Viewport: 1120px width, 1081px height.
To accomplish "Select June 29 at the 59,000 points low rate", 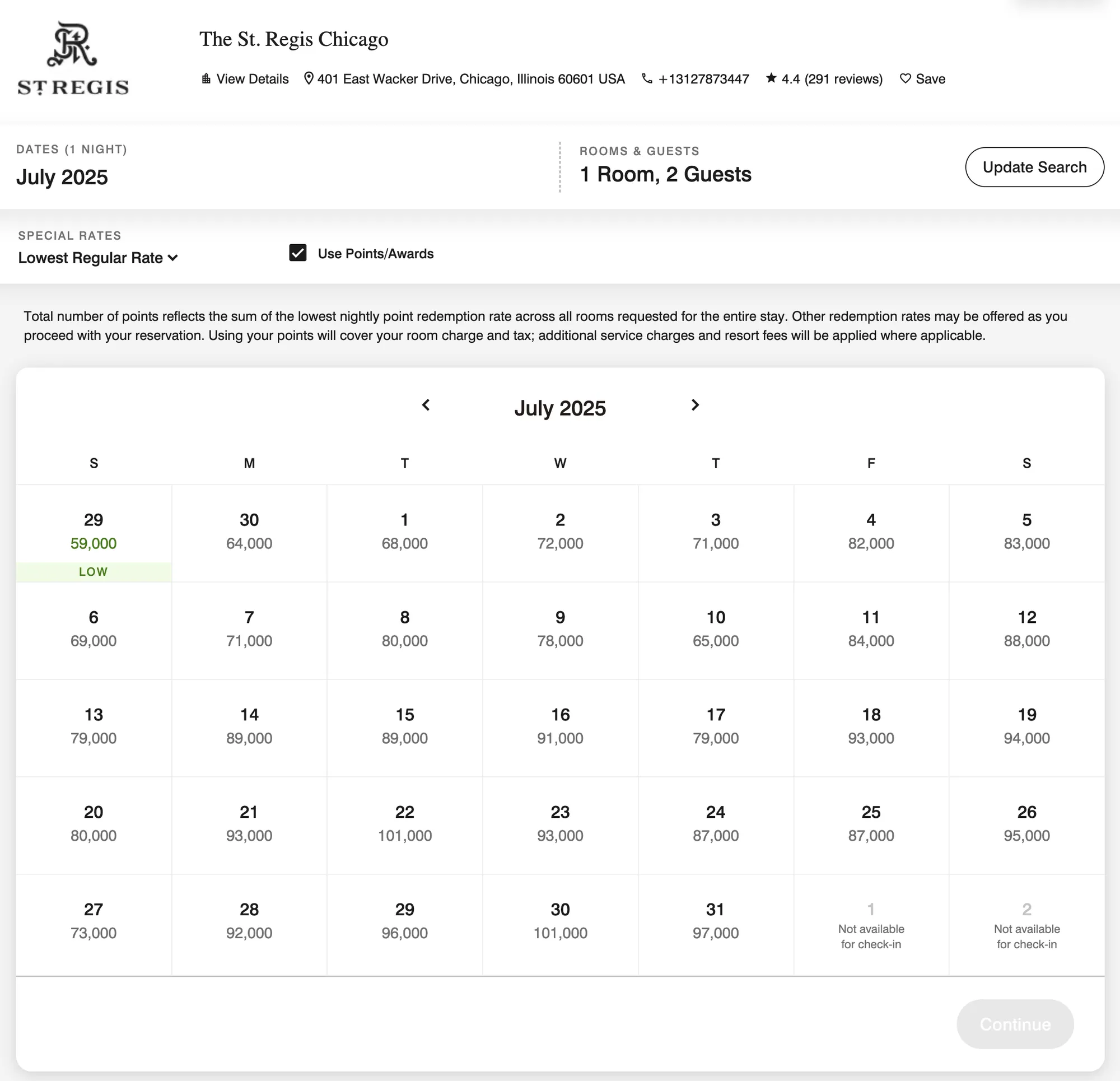I will coord(94,533).
